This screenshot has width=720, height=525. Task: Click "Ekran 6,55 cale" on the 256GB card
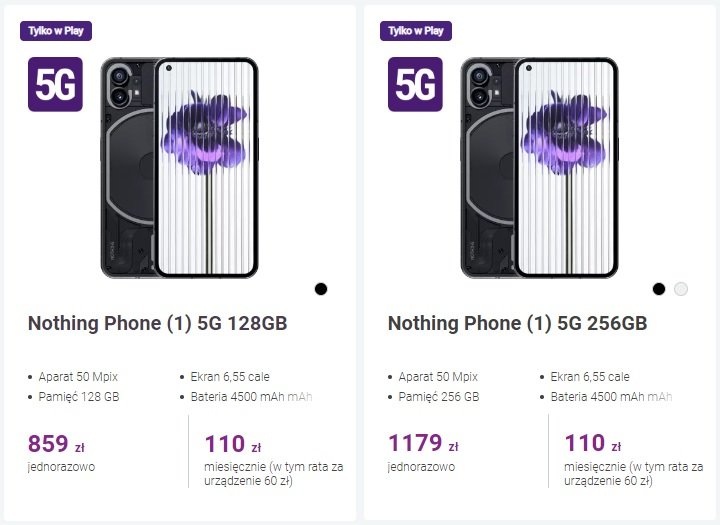click(x=590, y=377)
